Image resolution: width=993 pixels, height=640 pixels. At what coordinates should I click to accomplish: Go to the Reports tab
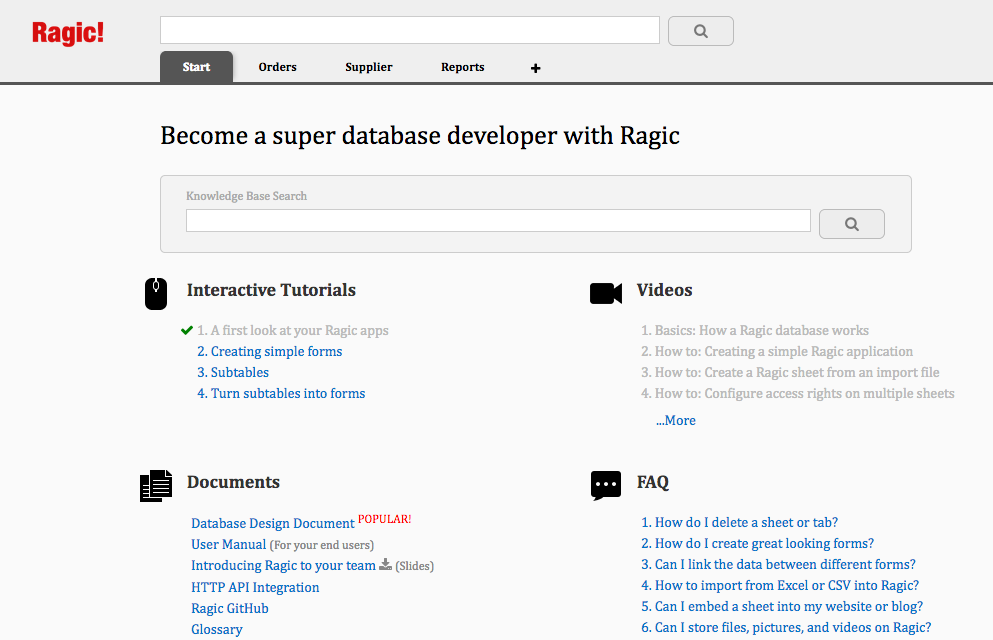[463, 67]
